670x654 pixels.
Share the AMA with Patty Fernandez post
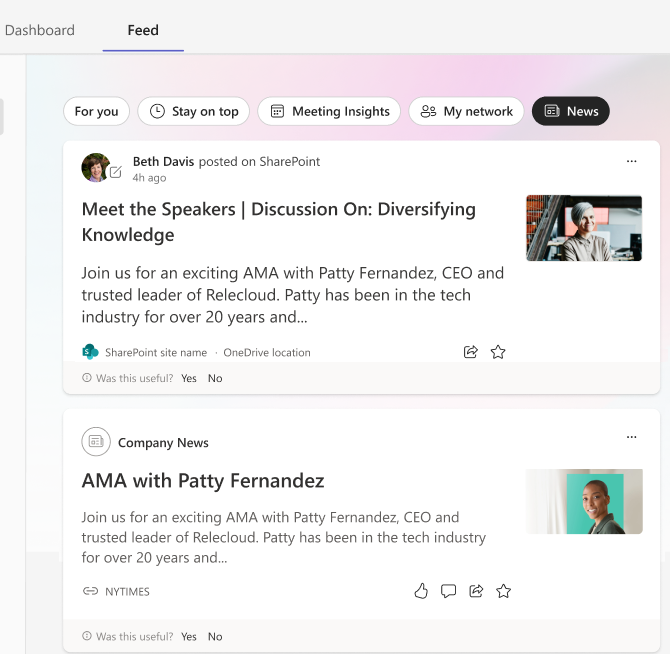click(476, 591)
